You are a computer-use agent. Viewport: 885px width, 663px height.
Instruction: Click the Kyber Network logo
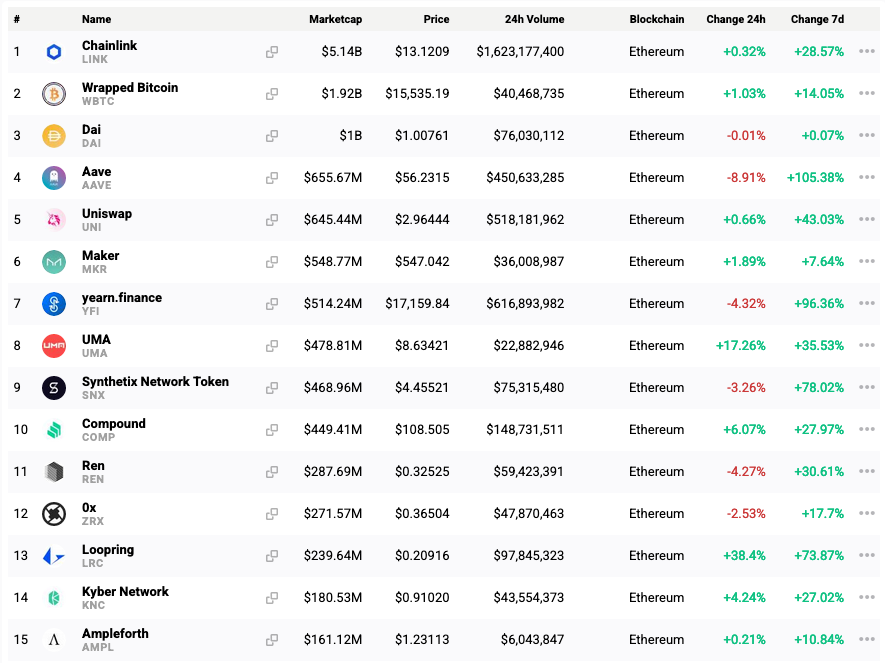[54, 598]
